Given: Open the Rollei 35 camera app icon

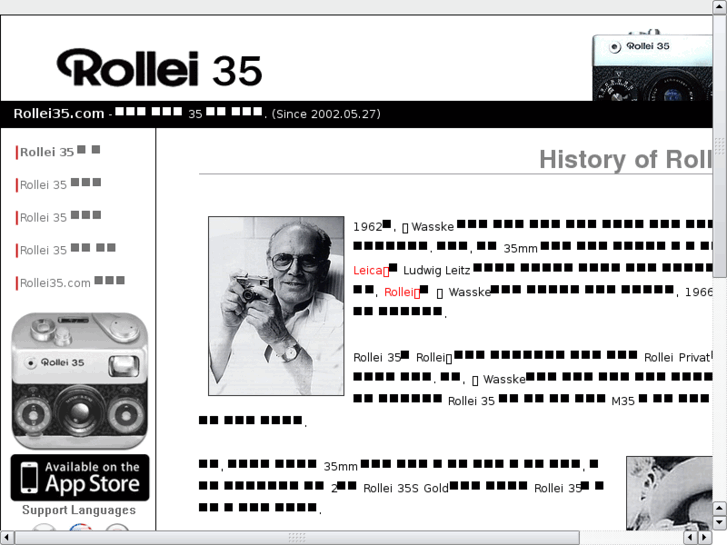Looking at the screenshot, I should (x=80, y=381).
